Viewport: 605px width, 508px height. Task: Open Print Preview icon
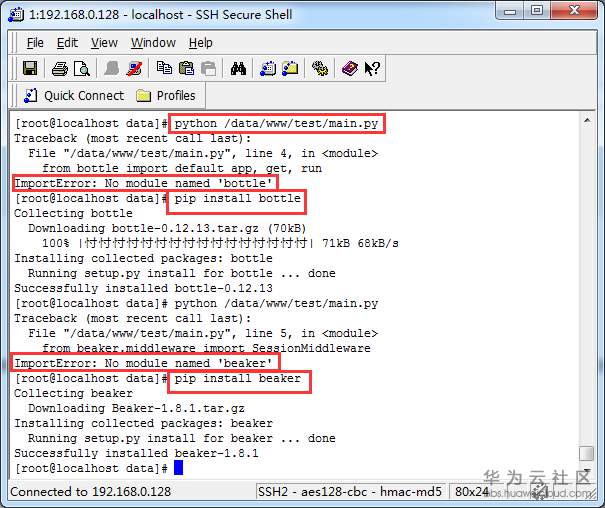[82, 69]
